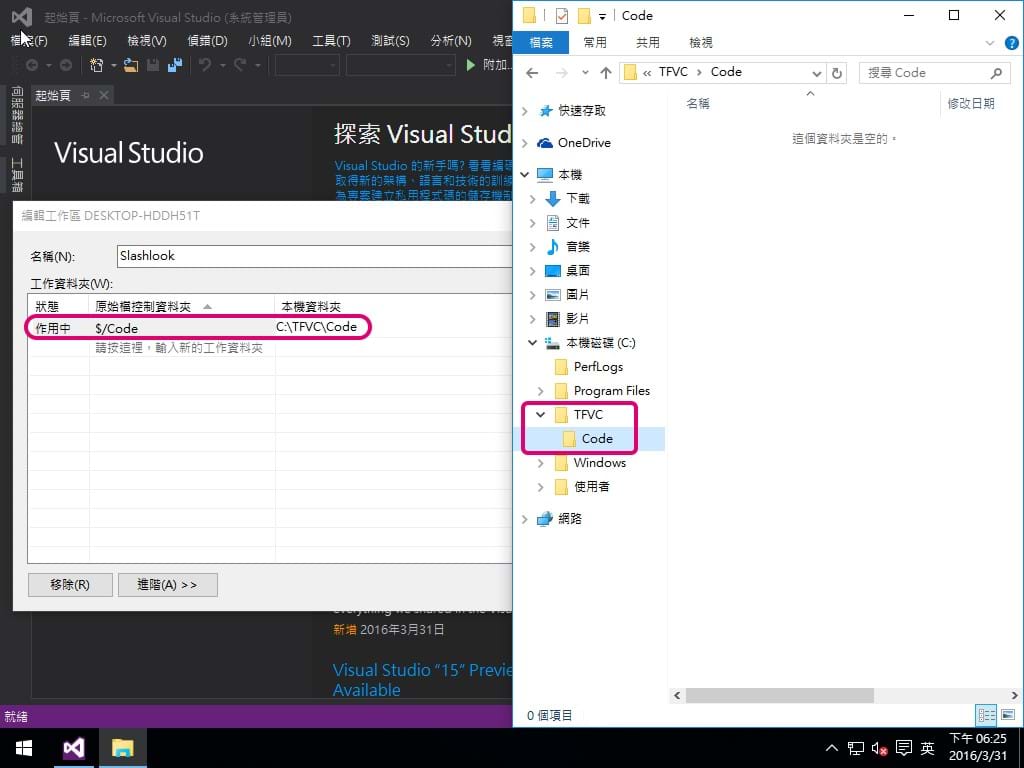The width and height of the screenshot is (1024, 768).
Task: Click Visual Studio icon on the taskbar
Action: pyautogui.click(x=73, y=748)
